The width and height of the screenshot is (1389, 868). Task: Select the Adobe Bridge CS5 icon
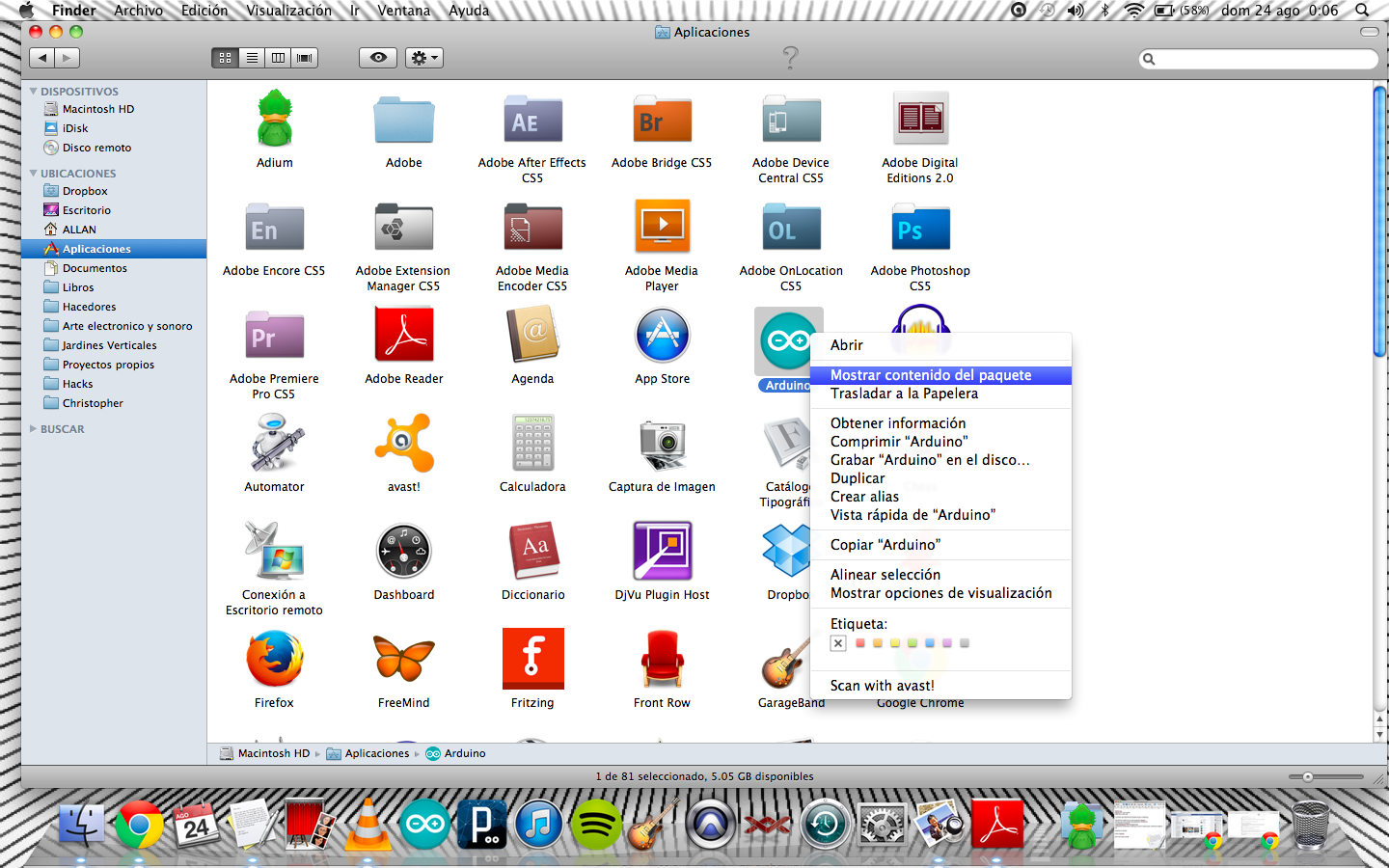coord(662,120)
